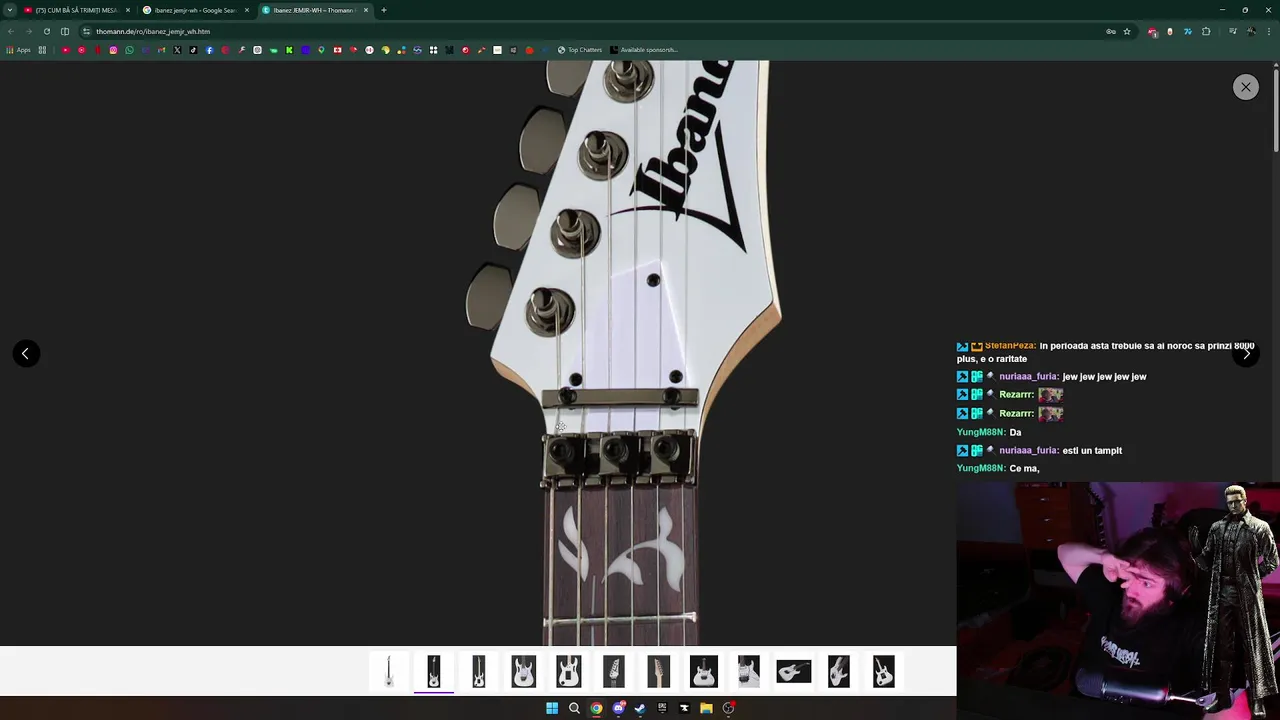Open the WhatsApp bookmark
The image size is (1280, 720).
coord(129,50)
